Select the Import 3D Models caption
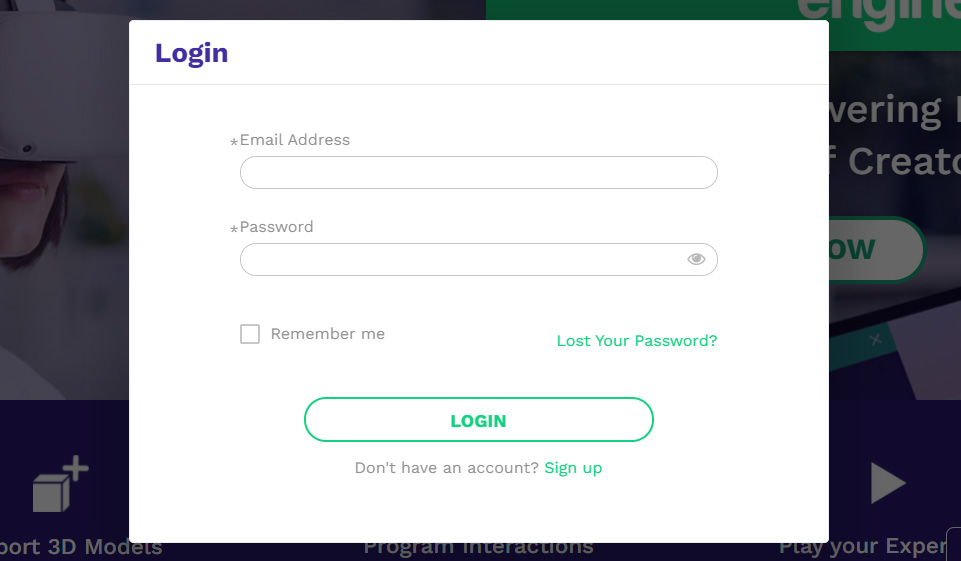This screenshot has height=561, width=961. tap(82, 548)
